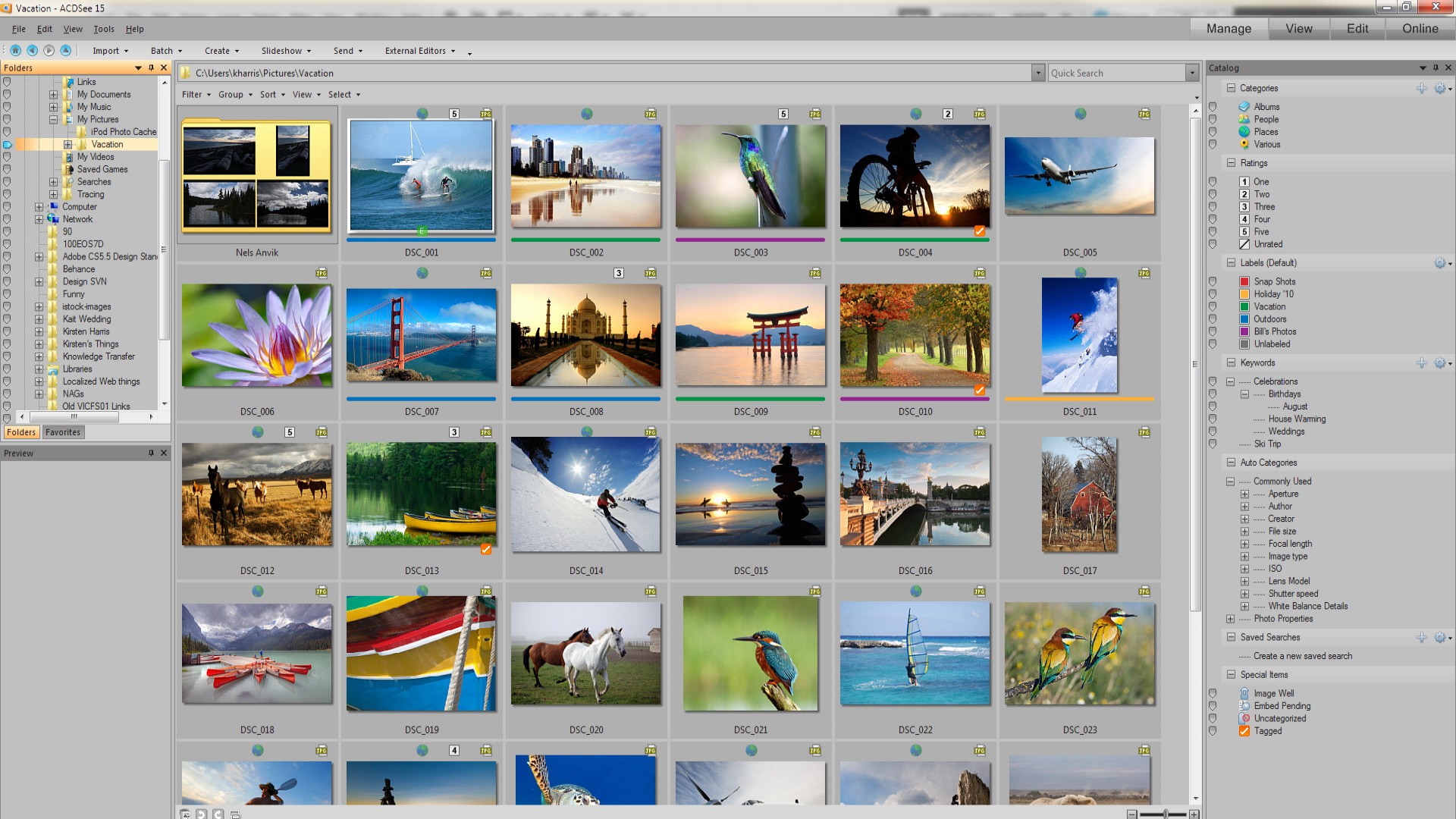Toggle the auto-hide pin on the Folders panel

coord(151,67)
